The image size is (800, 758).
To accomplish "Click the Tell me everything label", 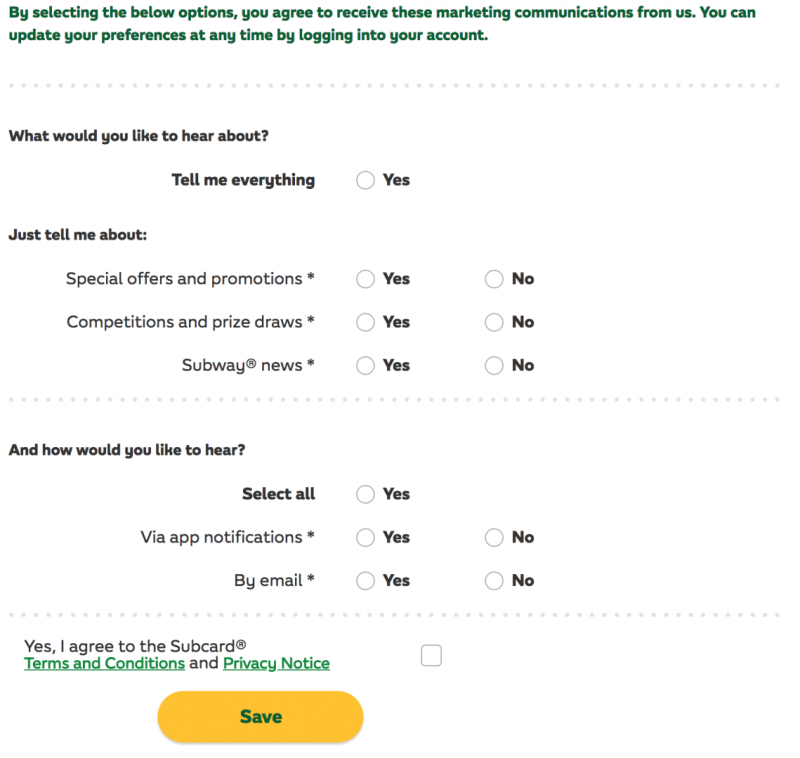I will [x=243, y=180].
